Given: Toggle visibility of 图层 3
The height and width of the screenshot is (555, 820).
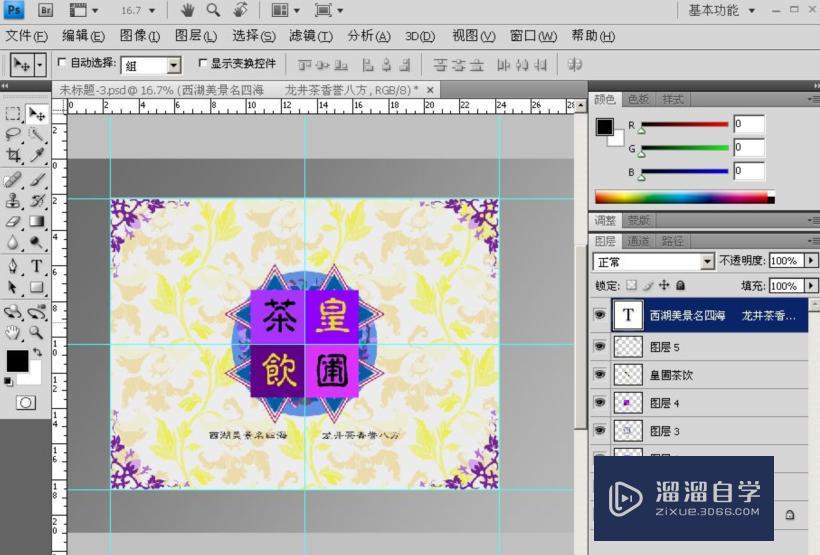Looking at the screenshot, I should click(600, 430).
